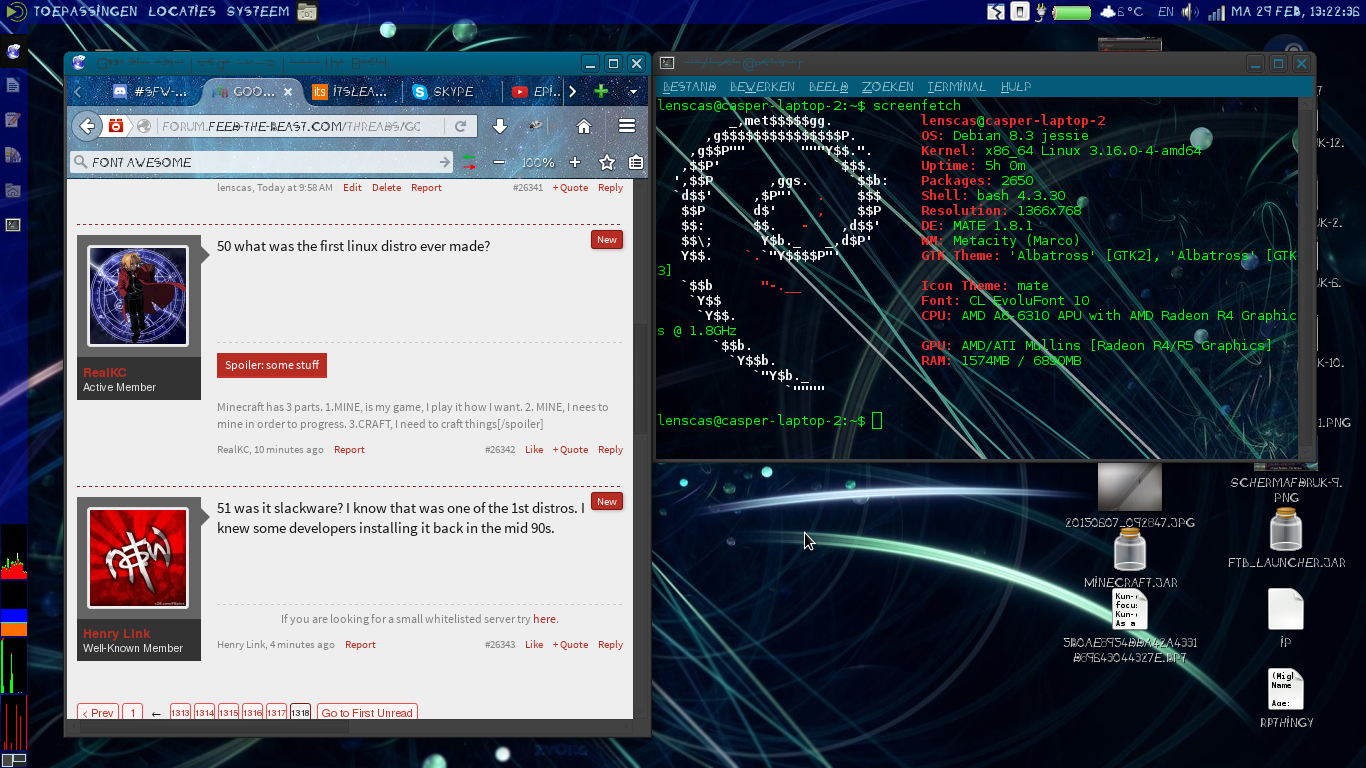The image size is (1366, 768).
Task: Open Bewerken menu in terminal
Action: [x=762, y=87]
